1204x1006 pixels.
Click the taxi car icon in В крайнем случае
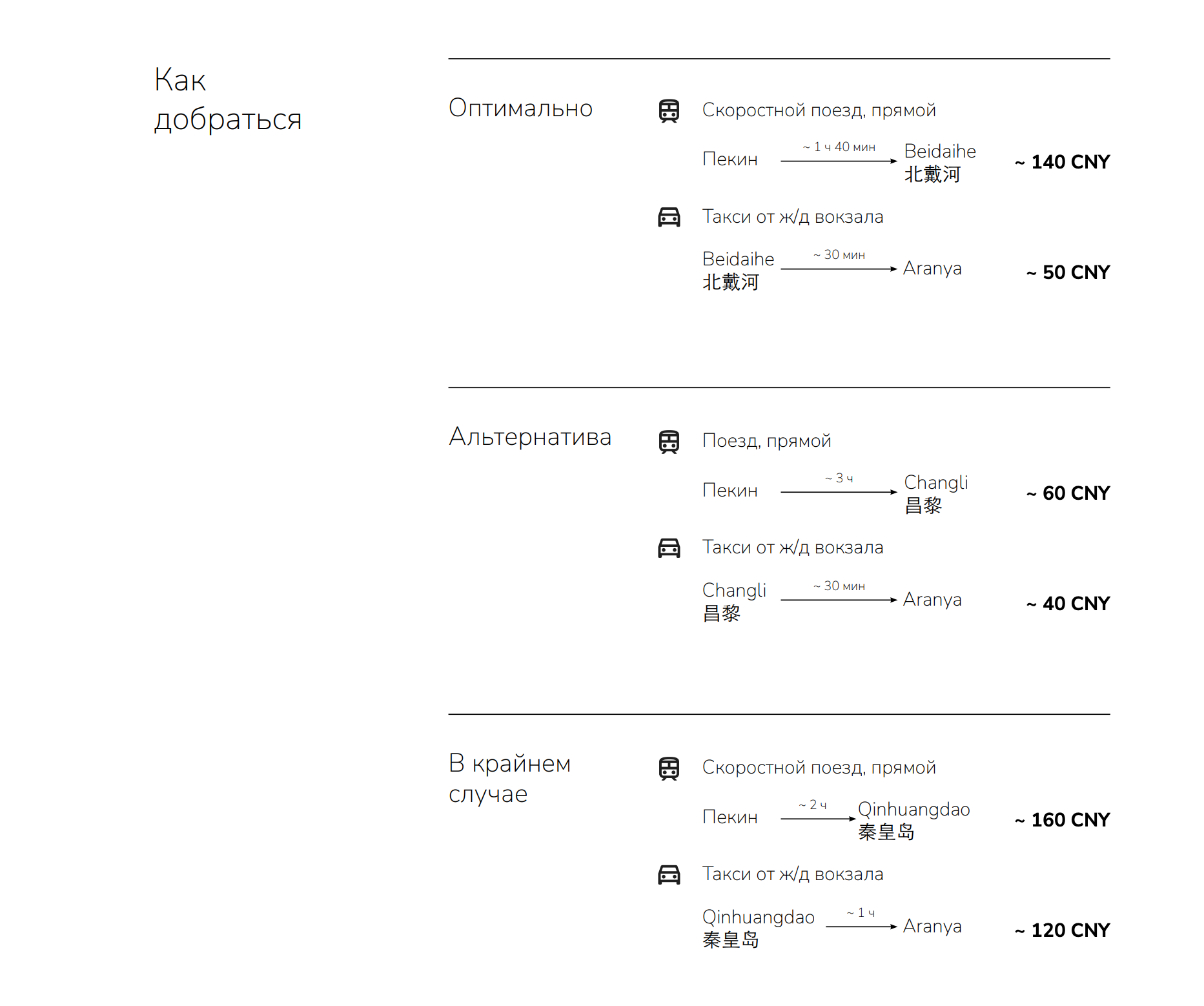(x=669, y=874)
